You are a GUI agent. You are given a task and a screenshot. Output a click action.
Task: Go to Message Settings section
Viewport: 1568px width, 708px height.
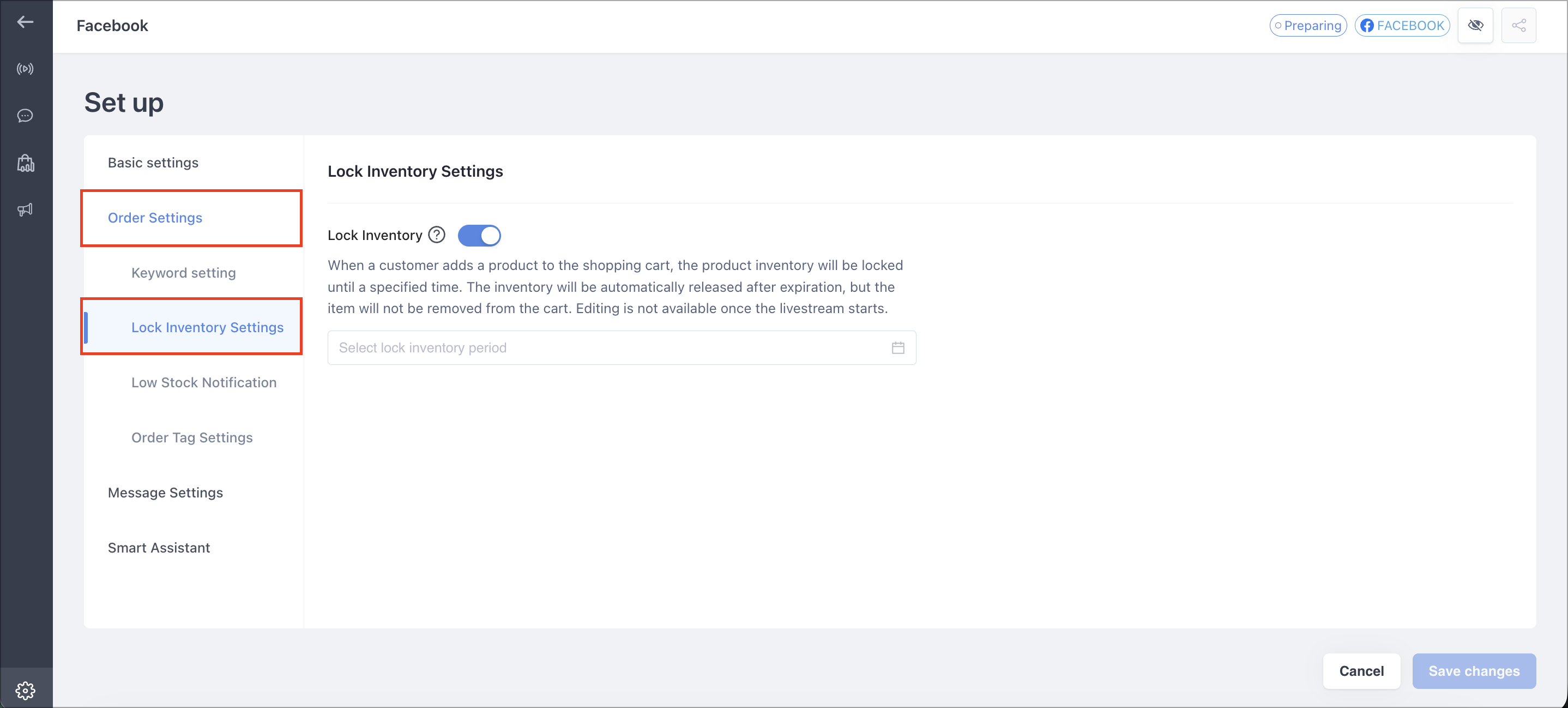[x=165, y=493]
